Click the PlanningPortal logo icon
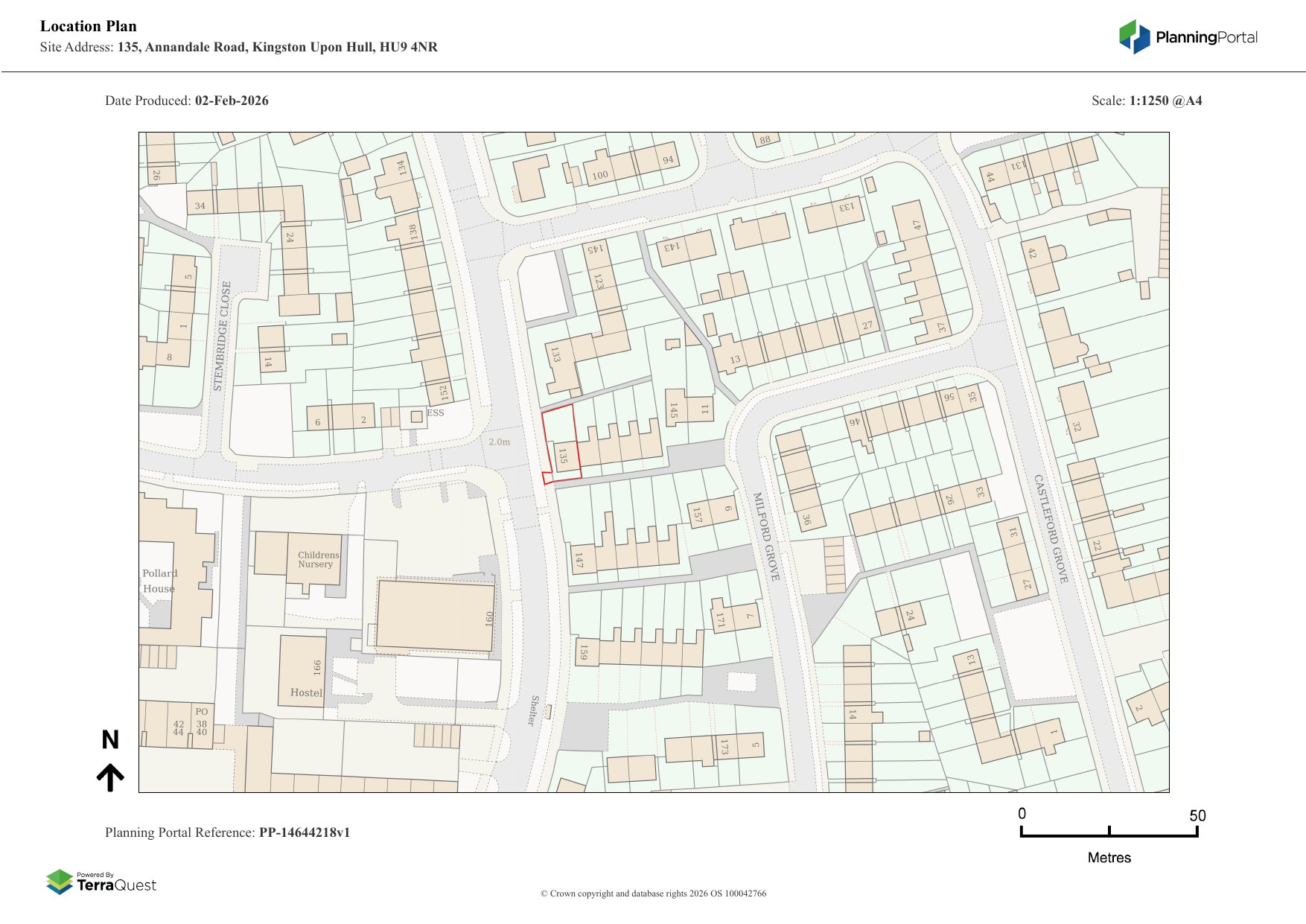 [1134, 36]
